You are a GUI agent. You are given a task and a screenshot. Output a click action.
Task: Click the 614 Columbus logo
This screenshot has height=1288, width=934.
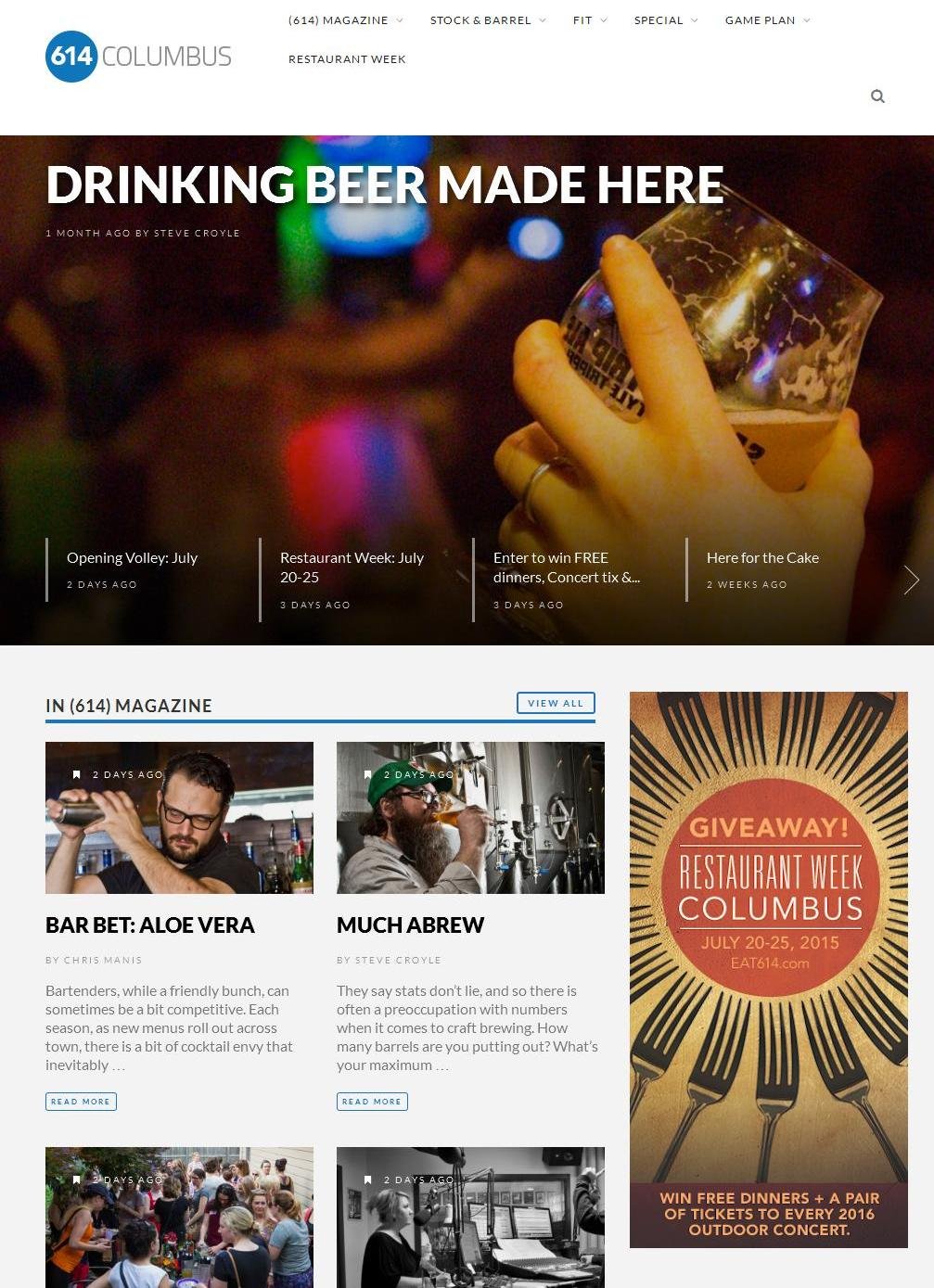pos(138,57)
